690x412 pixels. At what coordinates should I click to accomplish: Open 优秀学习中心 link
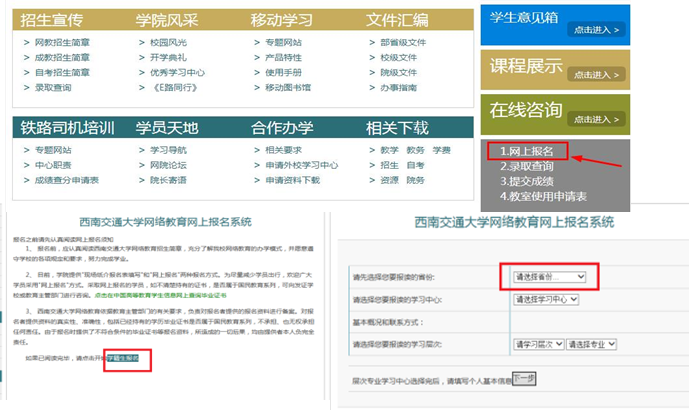[x=177, y=73]
